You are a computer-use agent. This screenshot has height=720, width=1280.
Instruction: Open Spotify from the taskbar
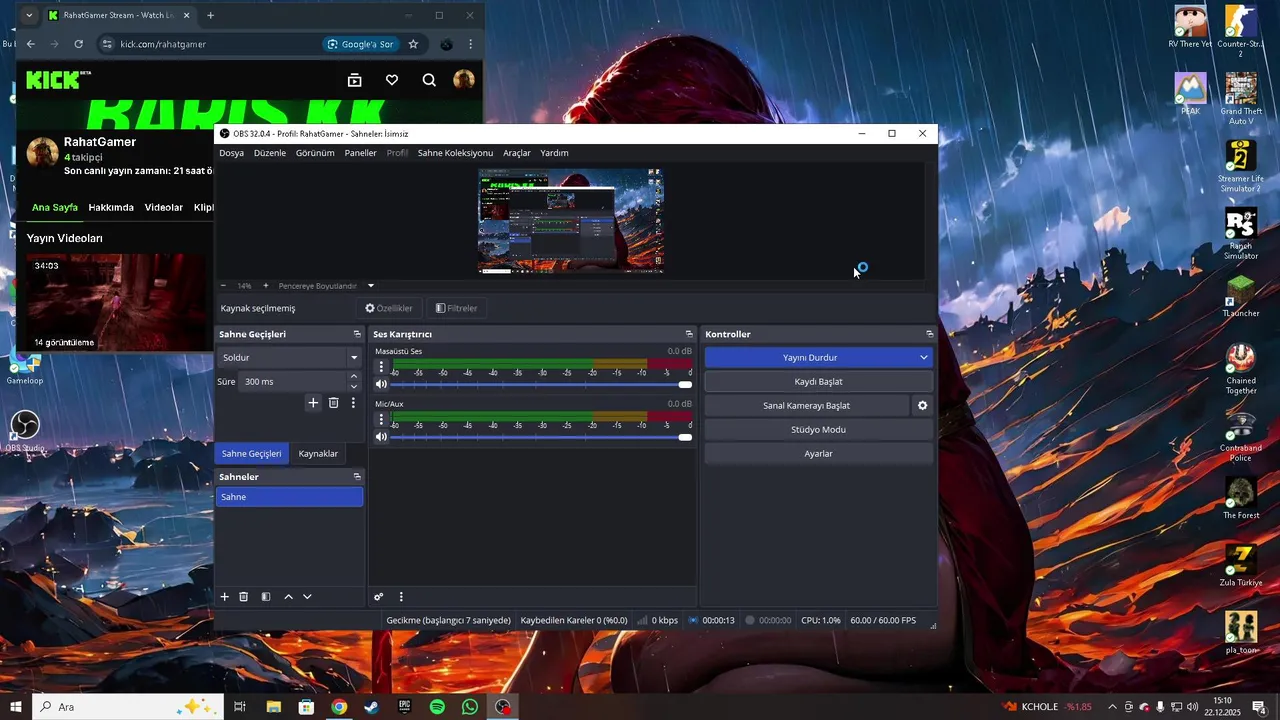437,707
